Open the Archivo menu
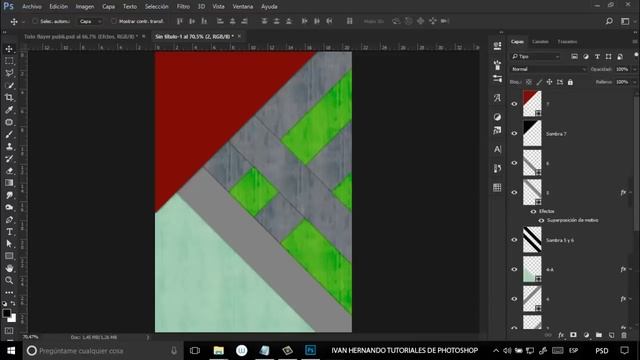This screenshot has width=640, height=360. pos(32,7)
